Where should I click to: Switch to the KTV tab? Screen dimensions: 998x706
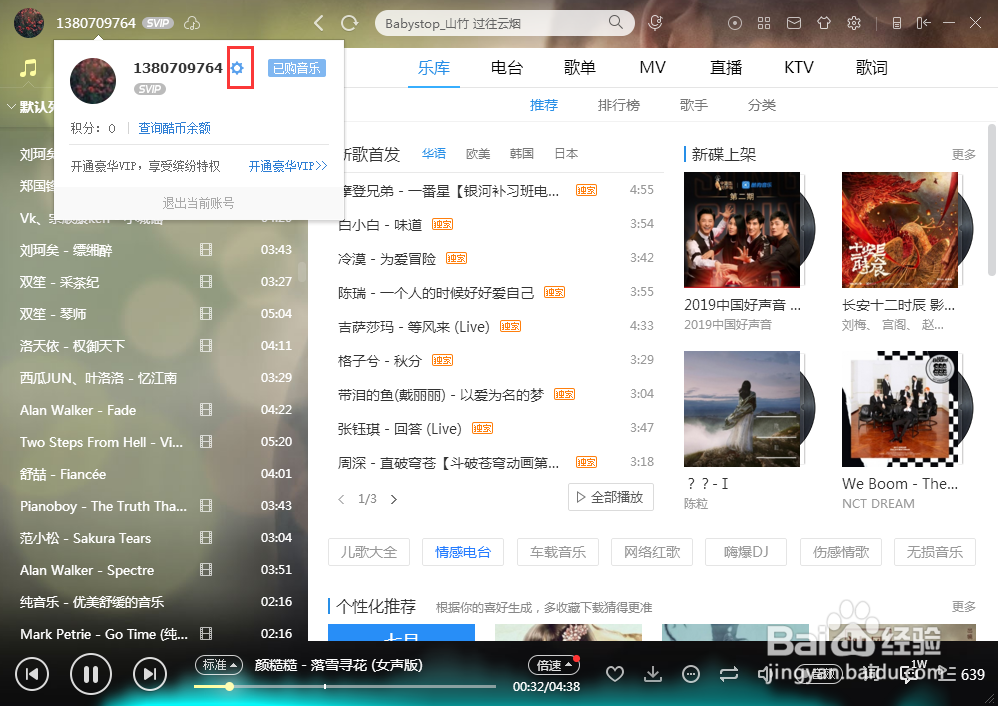pos(799,67)
